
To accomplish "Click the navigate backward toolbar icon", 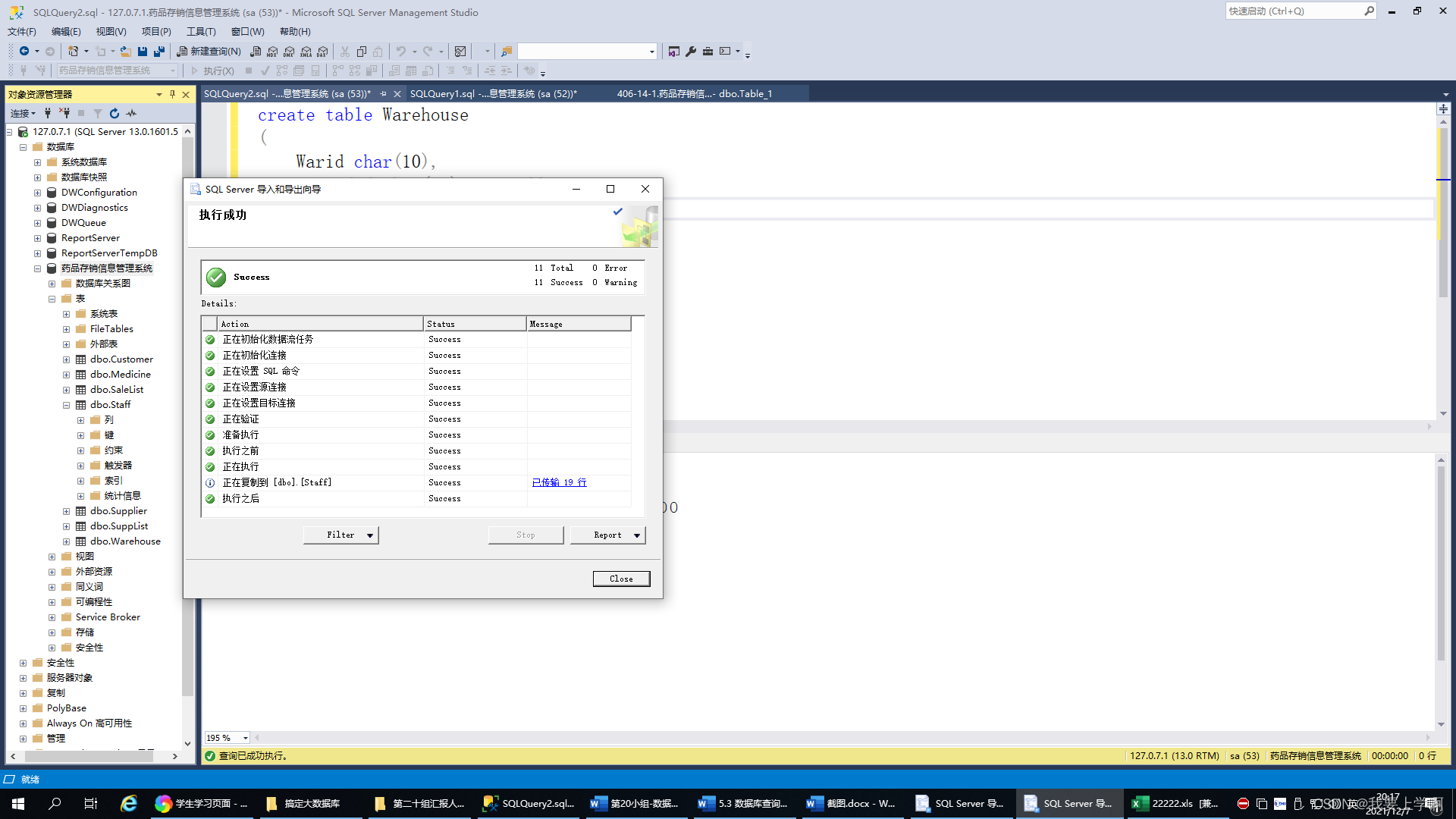I will coord(24,52).
